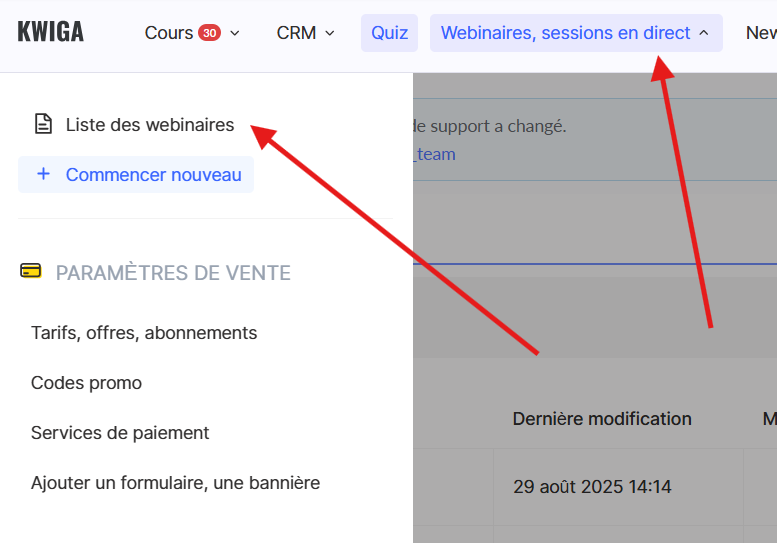Screen dimensions: 777x543
Task: Click the KWIGA logo
Action: click(x=51, y=33)
